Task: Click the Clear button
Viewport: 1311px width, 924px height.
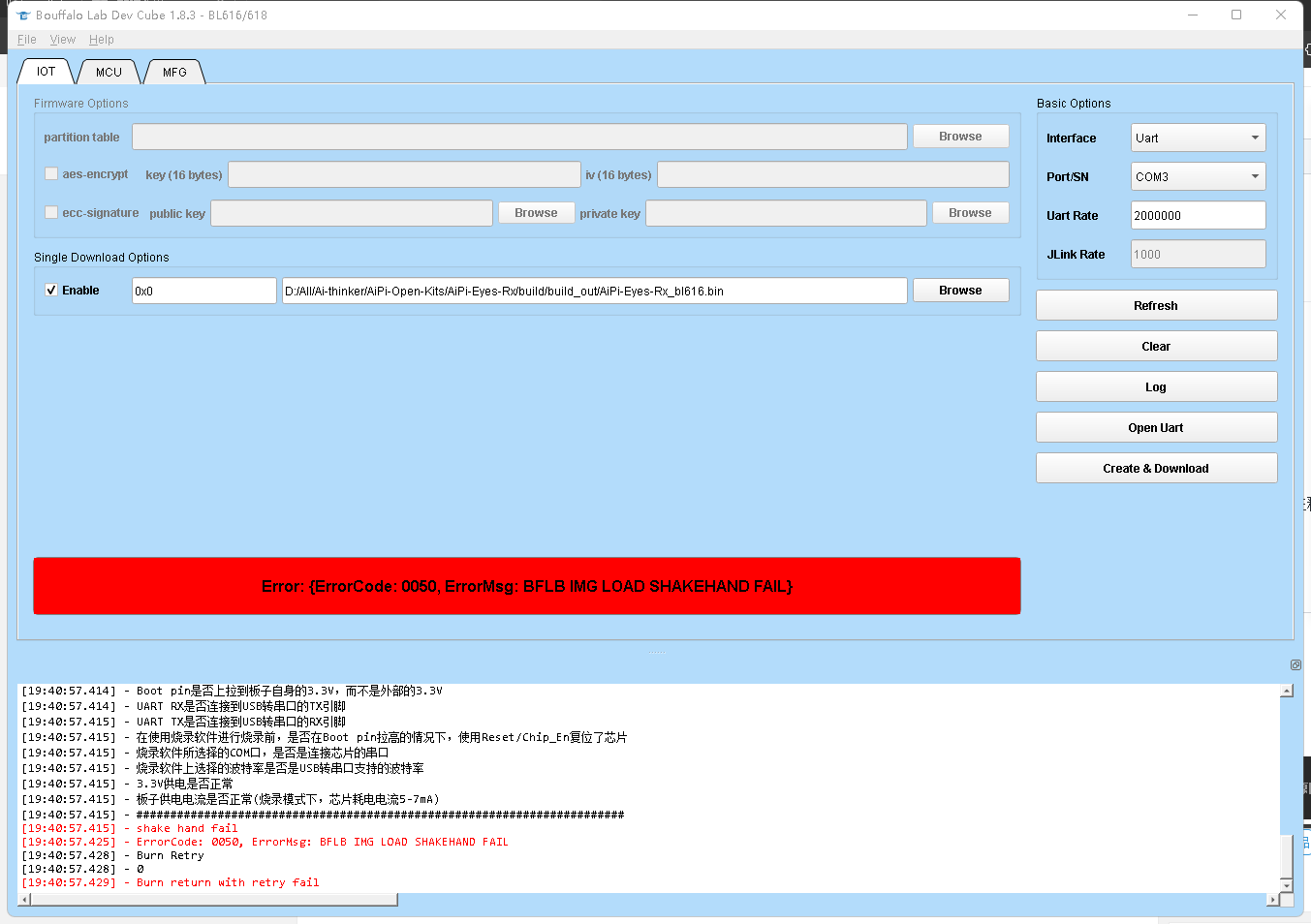Action: click(1156, 346)
